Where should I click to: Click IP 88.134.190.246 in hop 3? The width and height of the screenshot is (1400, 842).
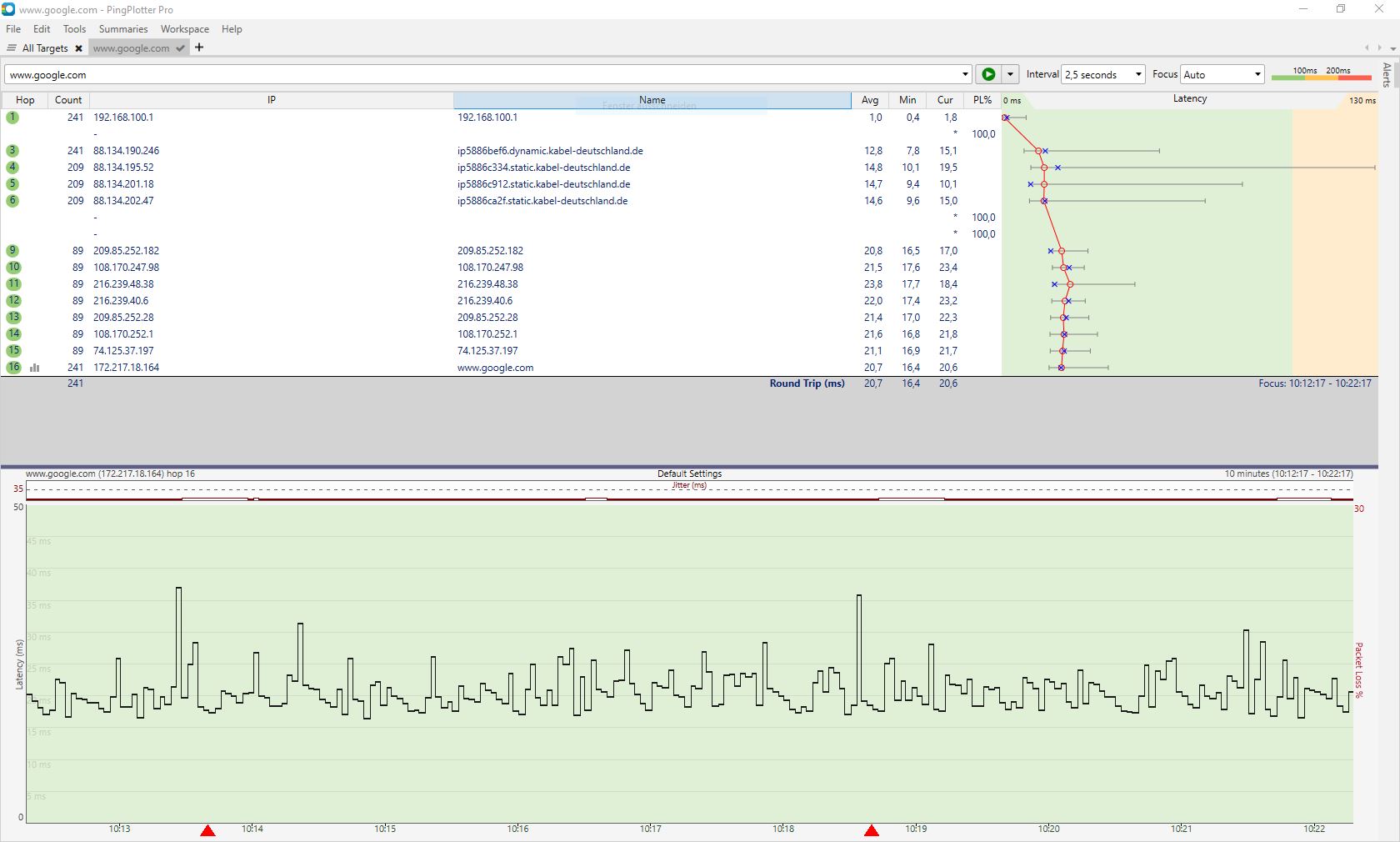click(126, 151)
